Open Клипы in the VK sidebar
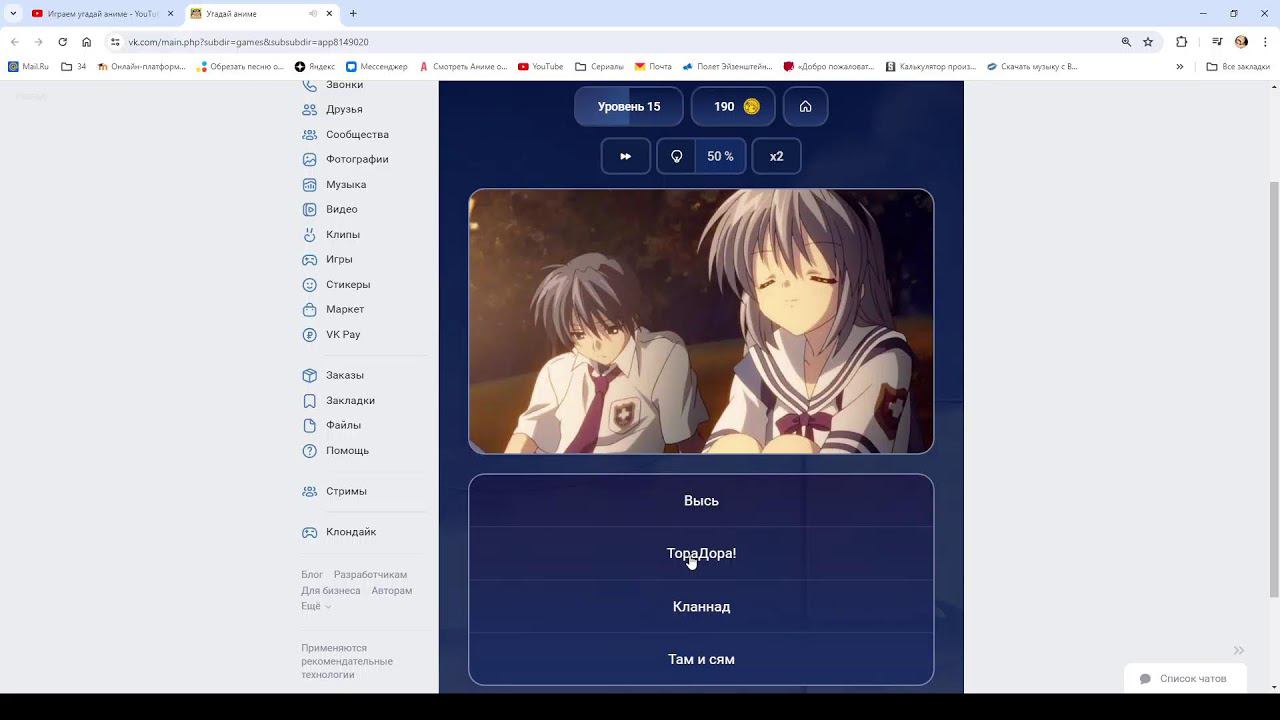The height and width of the screenshot is (720, 1280). (x=343, y=234)
